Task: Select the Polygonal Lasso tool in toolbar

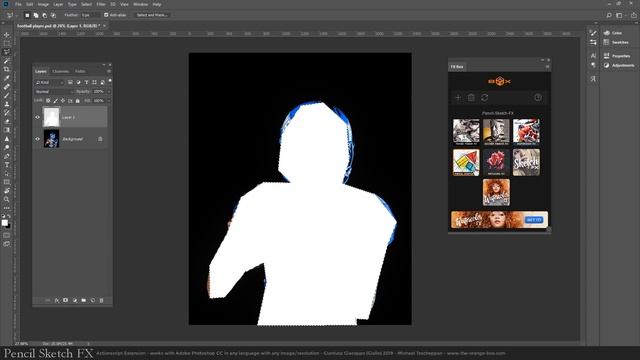Action: tap(7, 52)
